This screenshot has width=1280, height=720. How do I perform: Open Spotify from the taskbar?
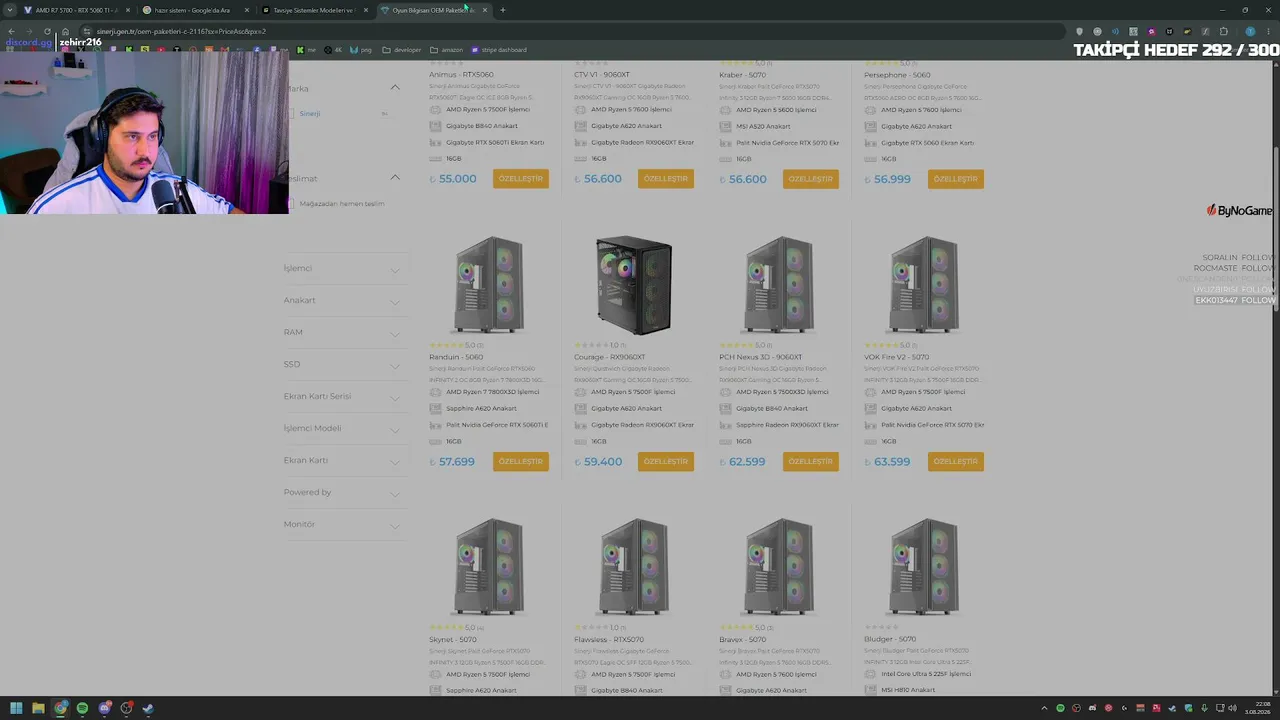[x=82, y=708]
